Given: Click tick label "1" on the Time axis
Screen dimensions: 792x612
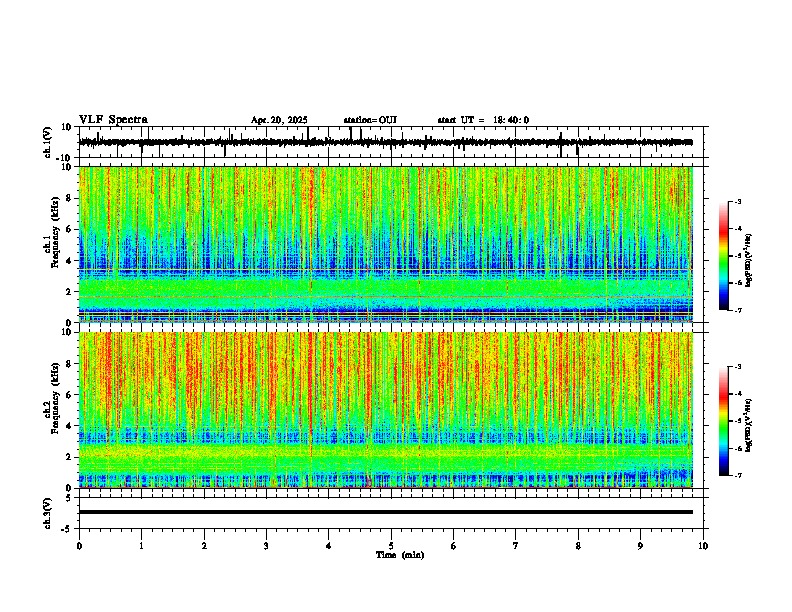Looking at the screenshot, I should click(141, 546).
